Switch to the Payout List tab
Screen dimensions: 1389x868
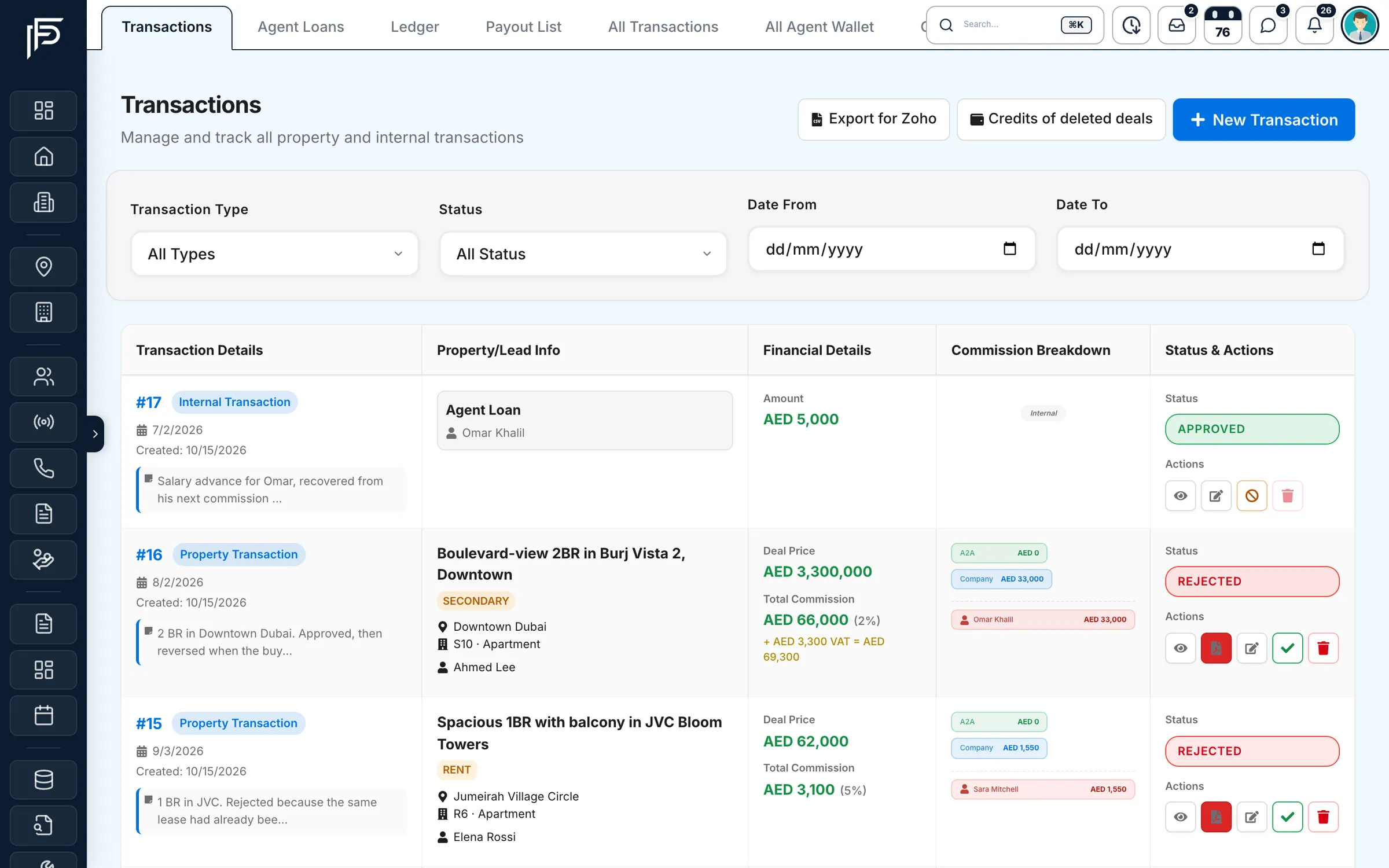[x=523, y=27]
